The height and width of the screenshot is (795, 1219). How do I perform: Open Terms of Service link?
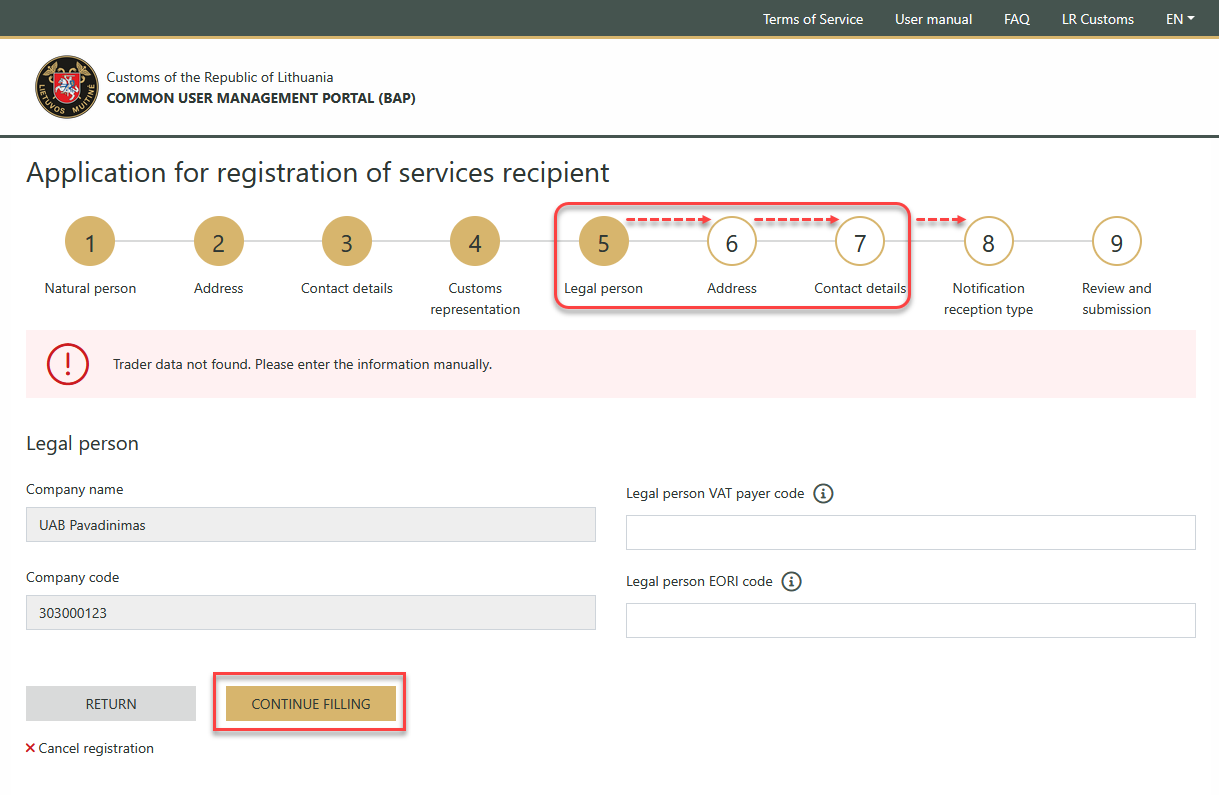[812, 19]
